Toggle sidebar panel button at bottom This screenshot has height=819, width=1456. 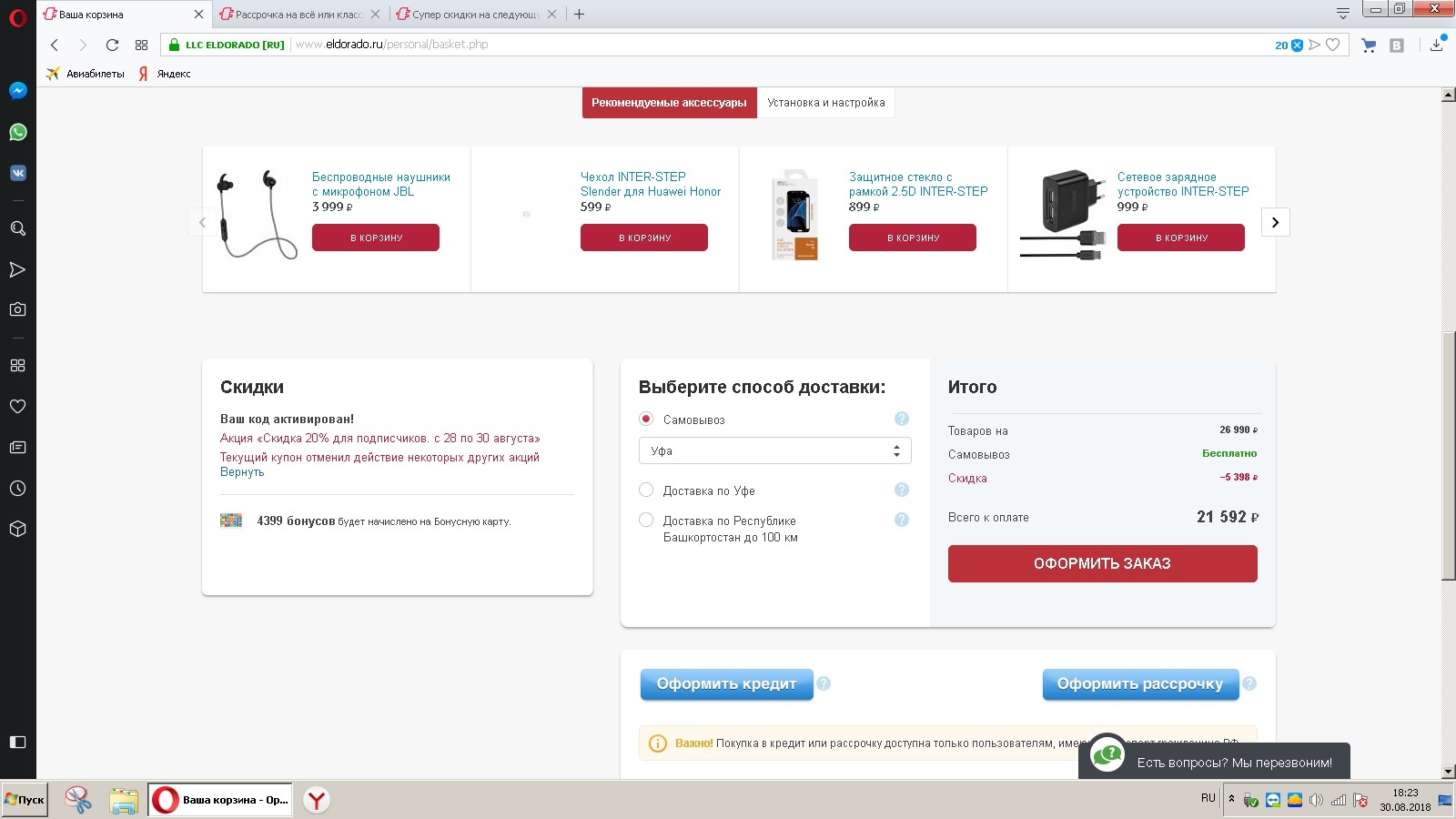17,742
